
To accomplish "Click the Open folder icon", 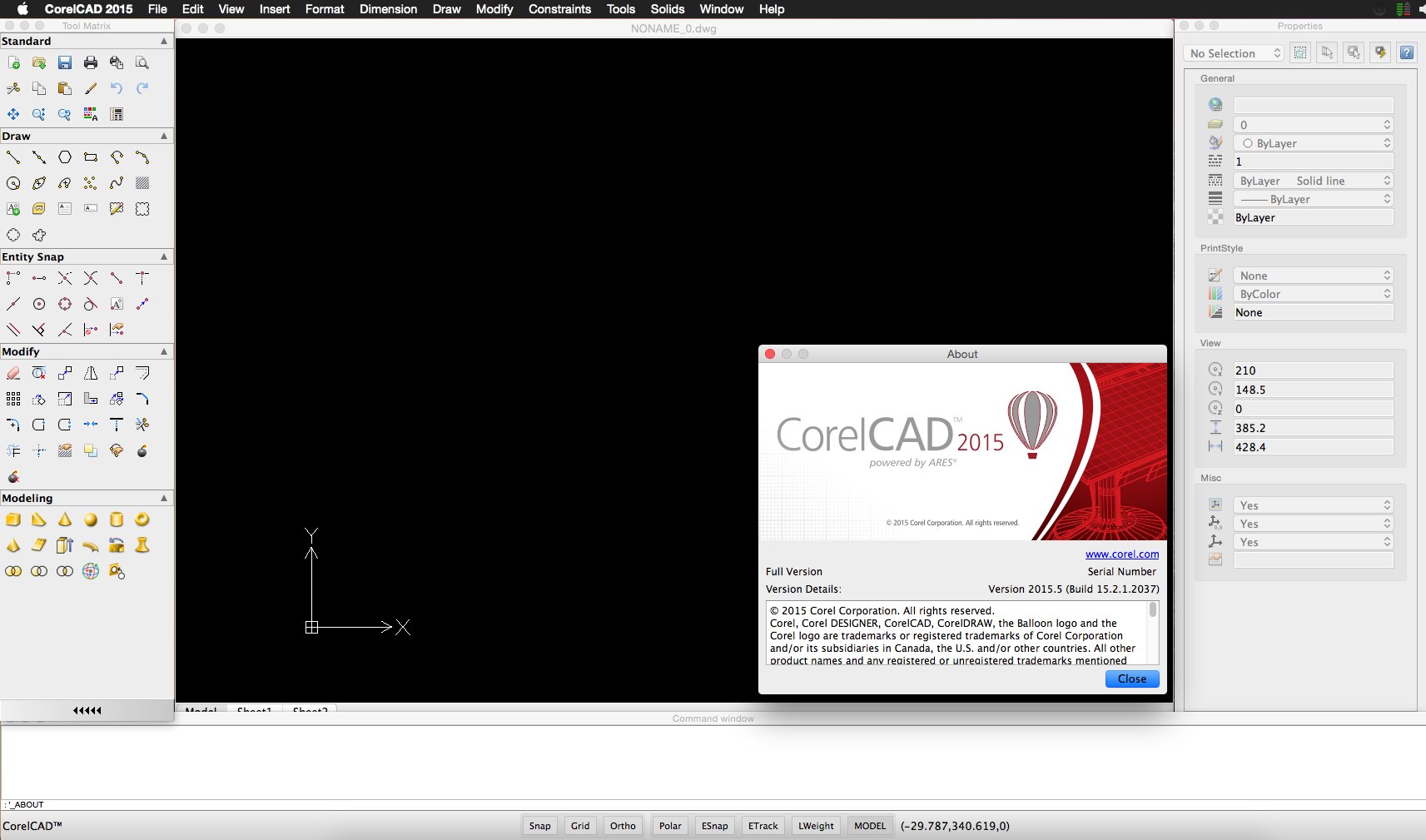I will click(x=39, y=62).
